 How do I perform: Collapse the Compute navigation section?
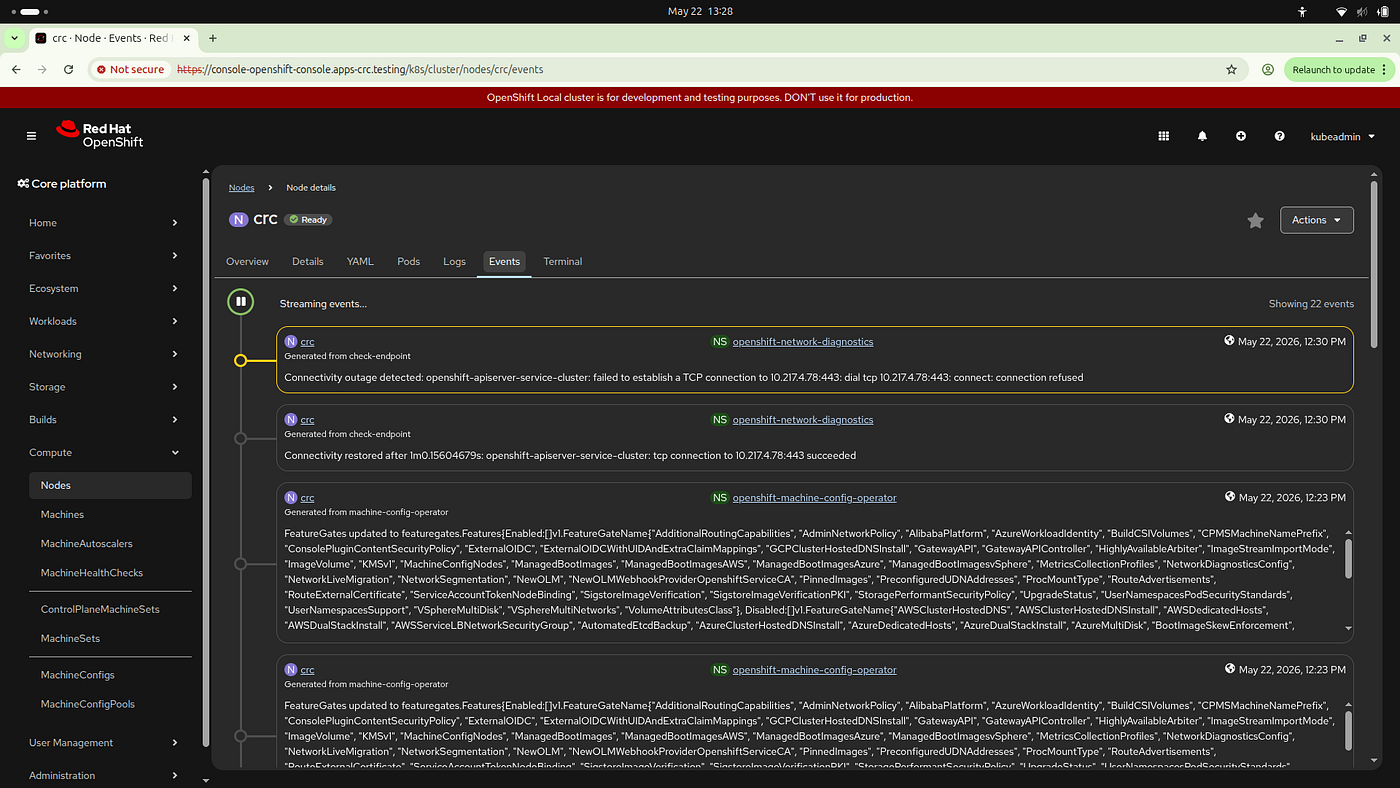coord(104,453)
